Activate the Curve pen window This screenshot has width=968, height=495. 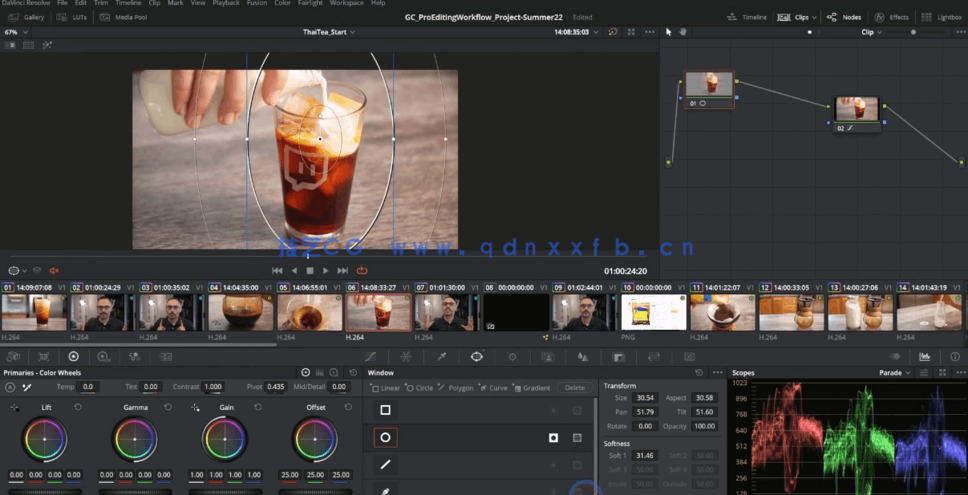point(385,491)
